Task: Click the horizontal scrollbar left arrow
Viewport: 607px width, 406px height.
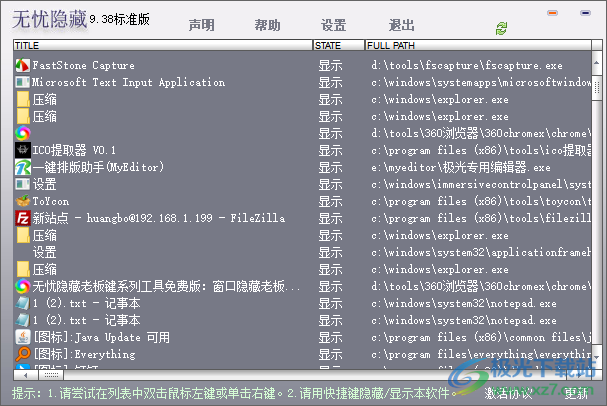Action: coord(26,375)
